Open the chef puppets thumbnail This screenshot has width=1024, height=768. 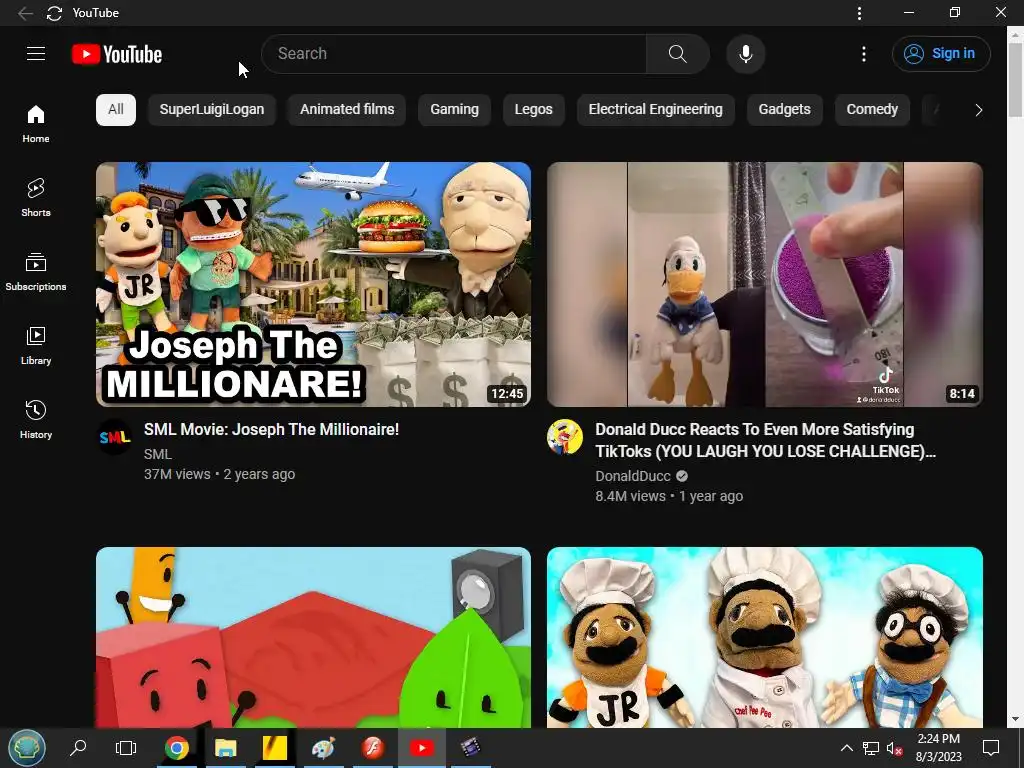pos(765,637)
